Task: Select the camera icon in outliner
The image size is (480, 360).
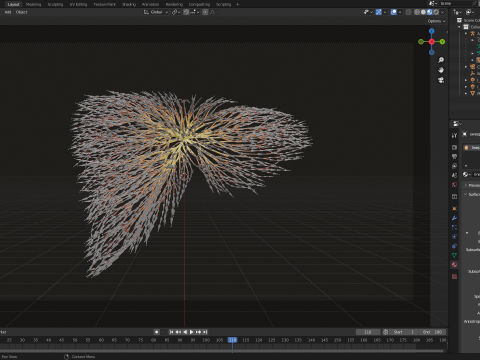Action: [x=472, y=67]
